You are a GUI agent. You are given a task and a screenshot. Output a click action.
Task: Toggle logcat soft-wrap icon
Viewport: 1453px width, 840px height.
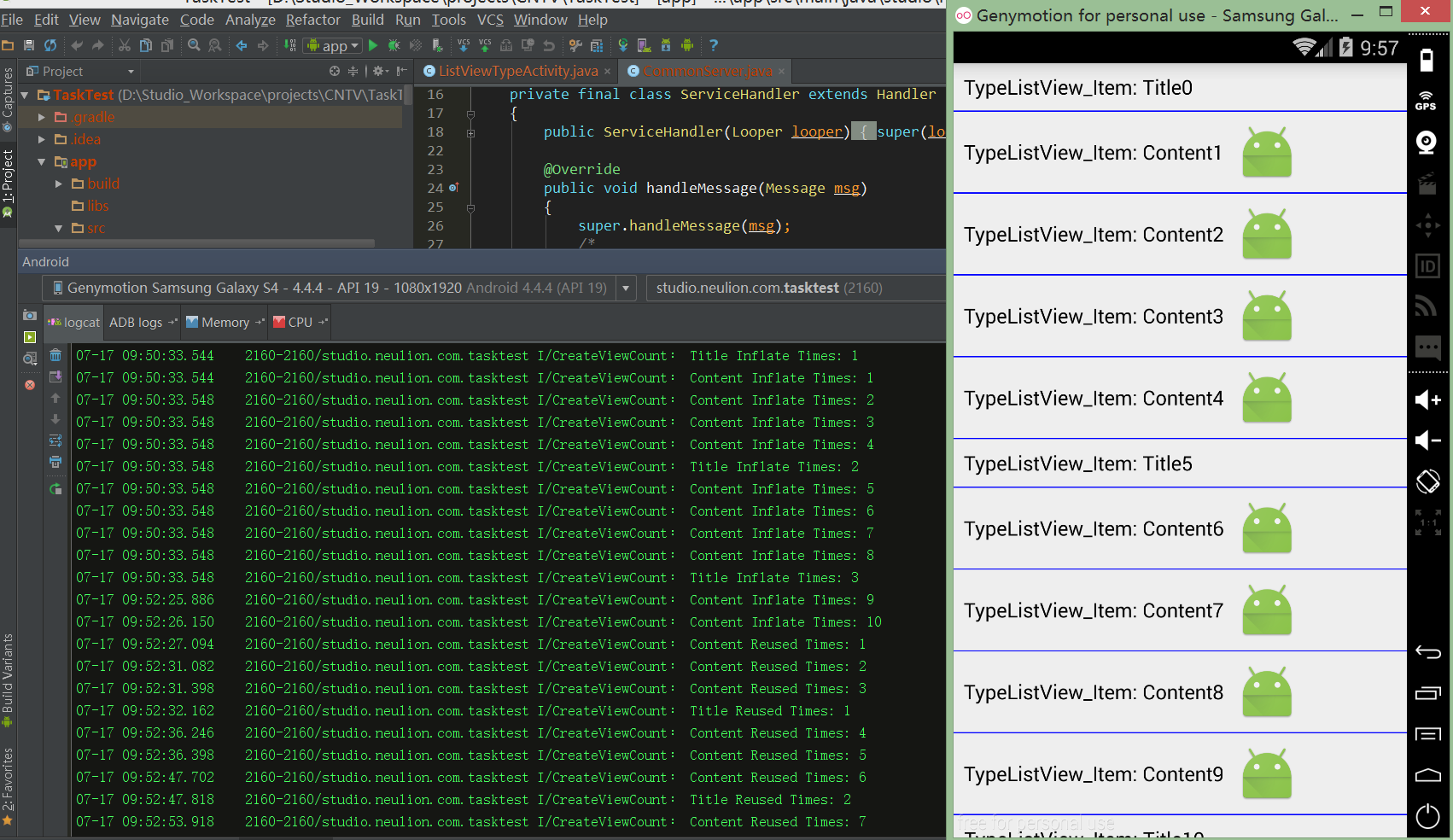[x=55, y=440]
